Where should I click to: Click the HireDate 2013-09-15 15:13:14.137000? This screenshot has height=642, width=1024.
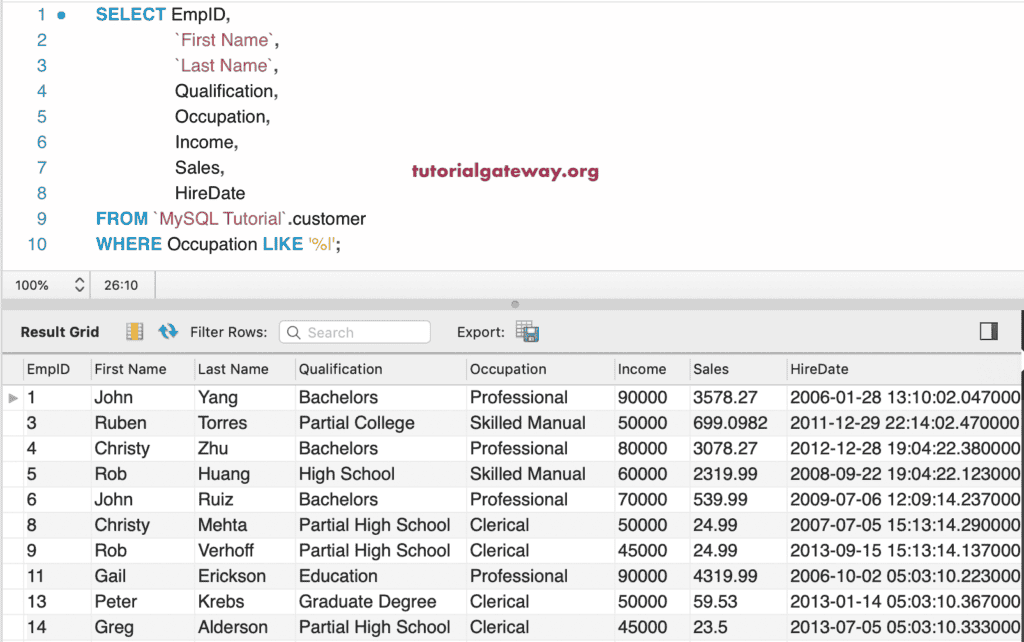tap(904, 550)
